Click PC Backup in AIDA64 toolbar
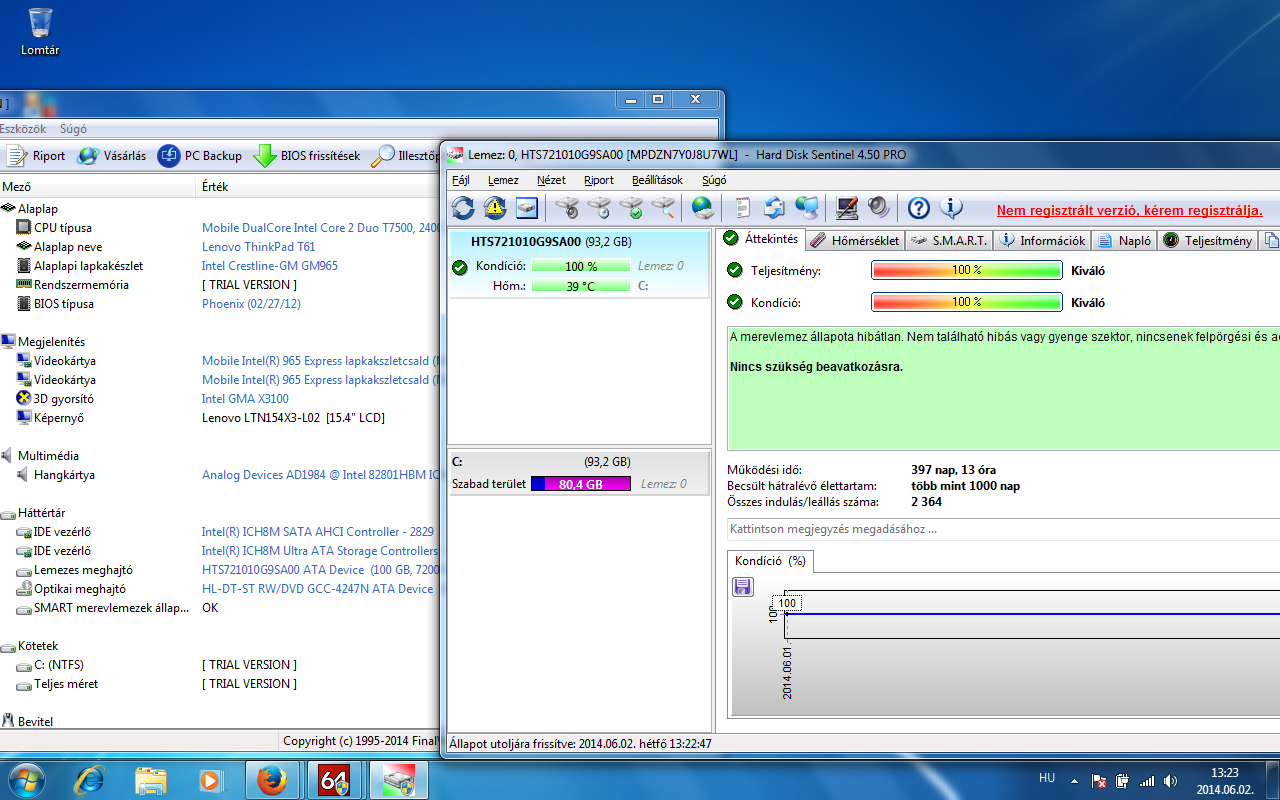1280x800 pixels. 200,156
